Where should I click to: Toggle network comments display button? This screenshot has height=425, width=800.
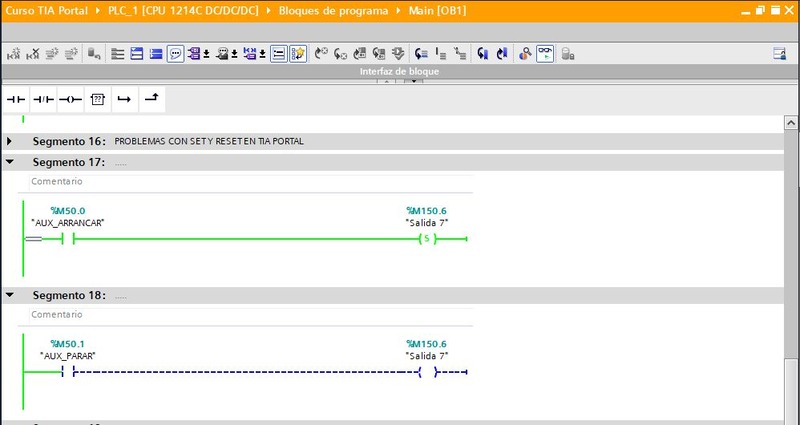pyautogui.click(x=176, y=54)
